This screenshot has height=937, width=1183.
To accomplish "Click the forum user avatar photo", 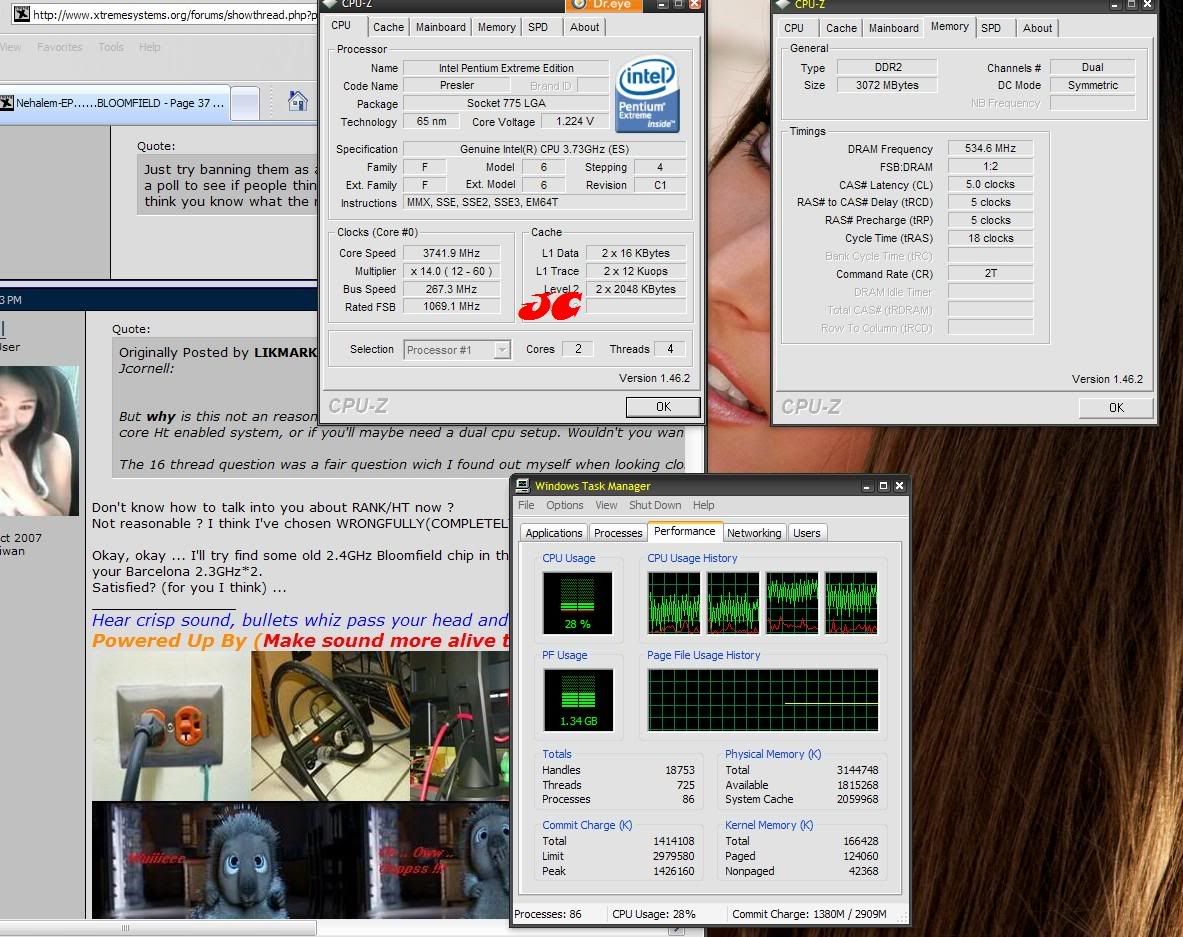I will tap(39, 441).
